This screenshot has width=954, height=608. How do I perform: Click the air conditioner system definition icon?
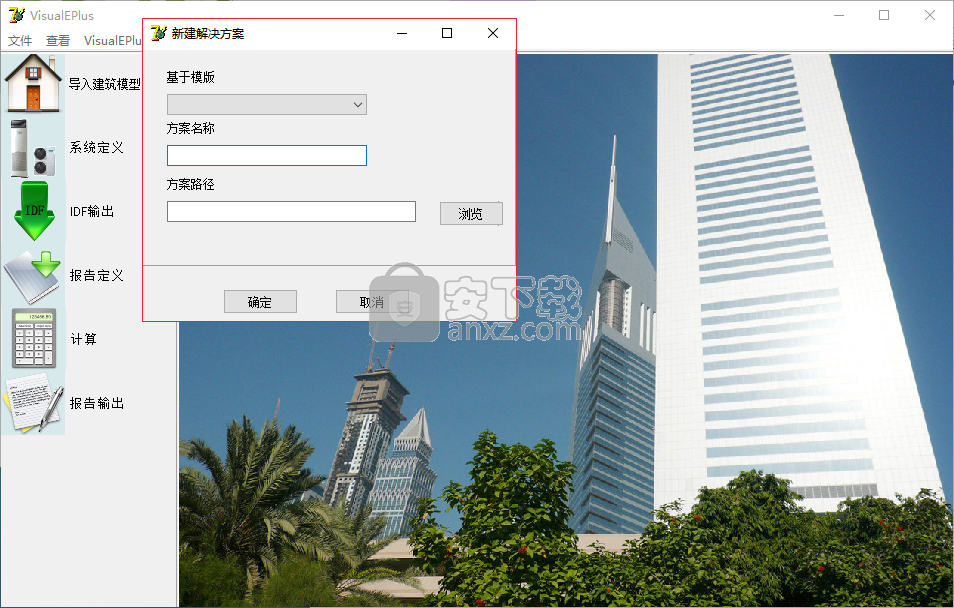[x=33, y=148]
